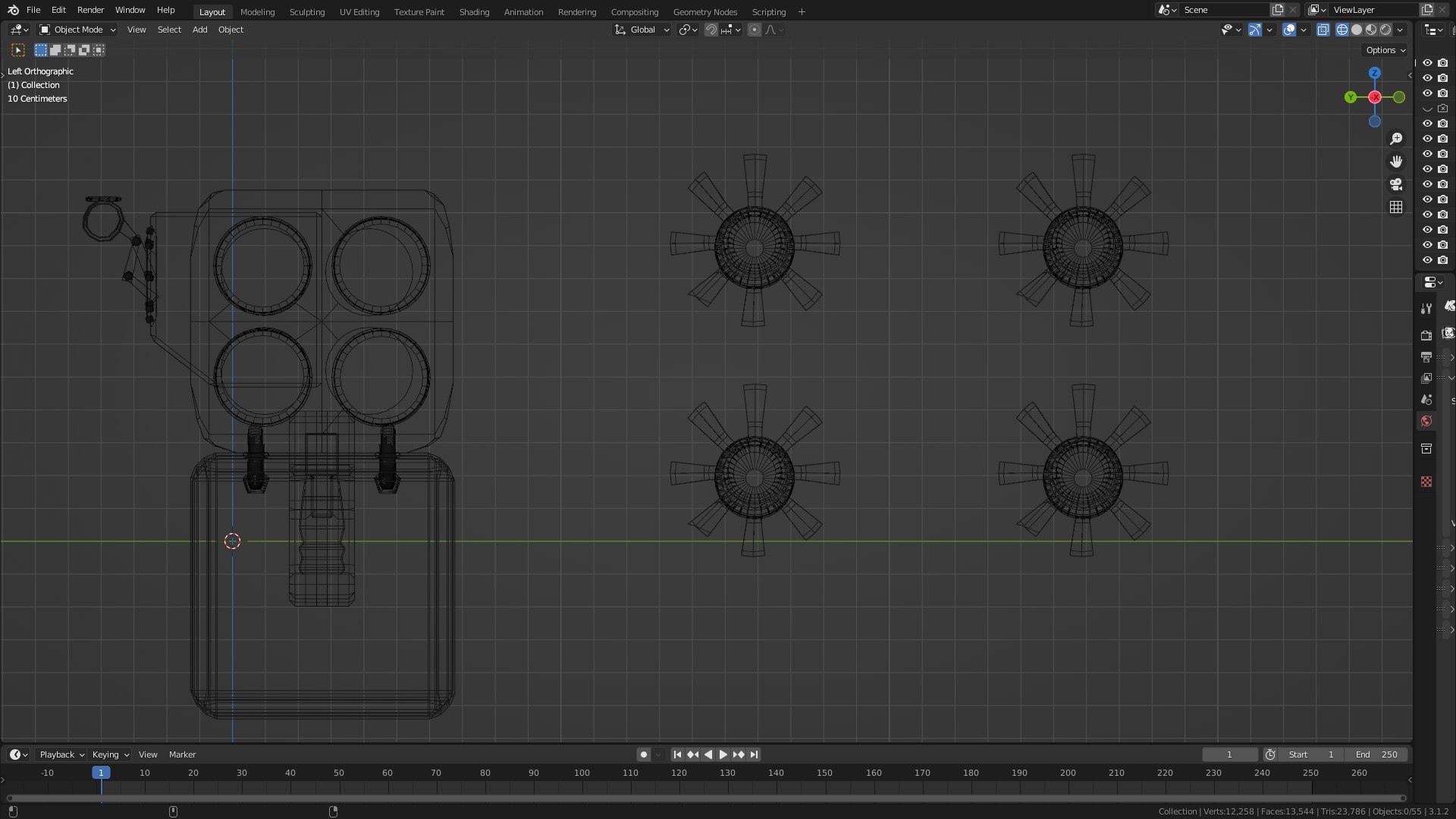
Task: Expand the Options dropdown
Action: 1385,50
